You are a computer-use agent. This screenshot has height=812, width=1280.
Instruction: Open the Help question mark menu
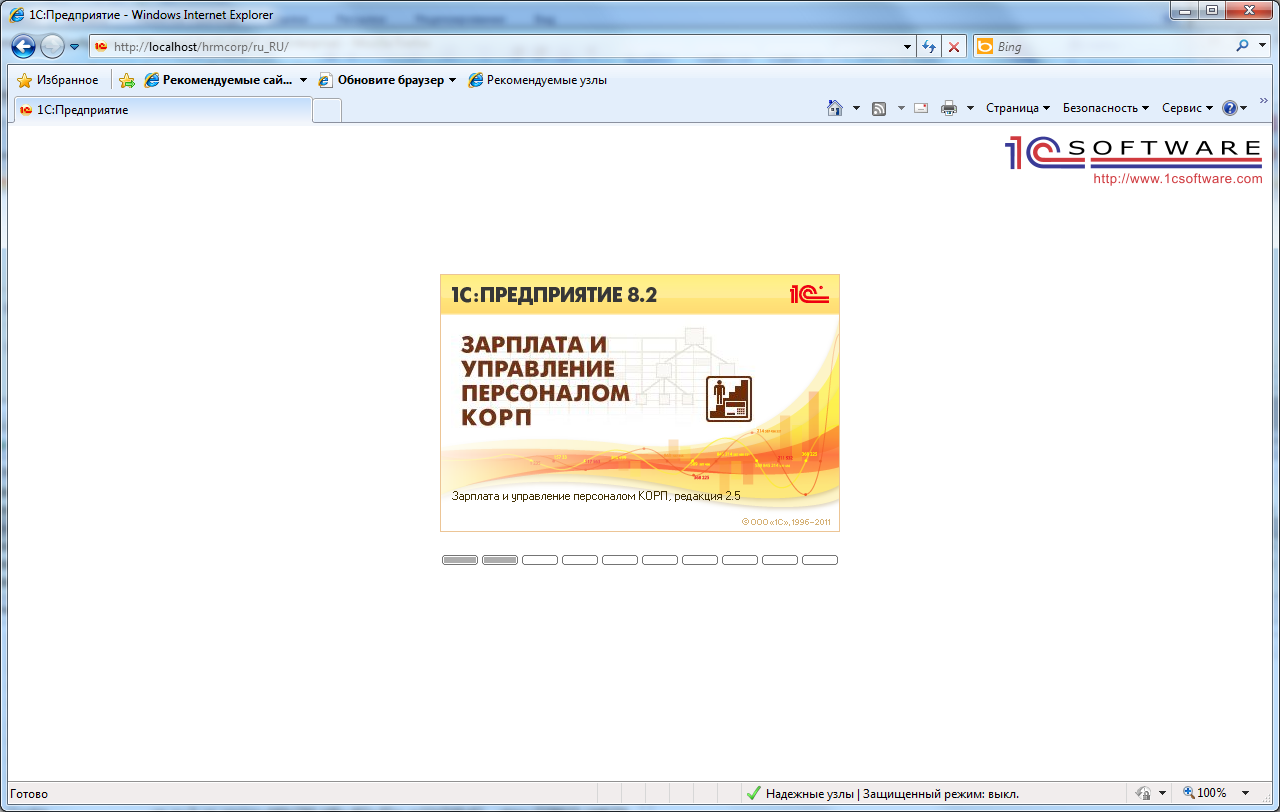click(x=1234, y=108)
